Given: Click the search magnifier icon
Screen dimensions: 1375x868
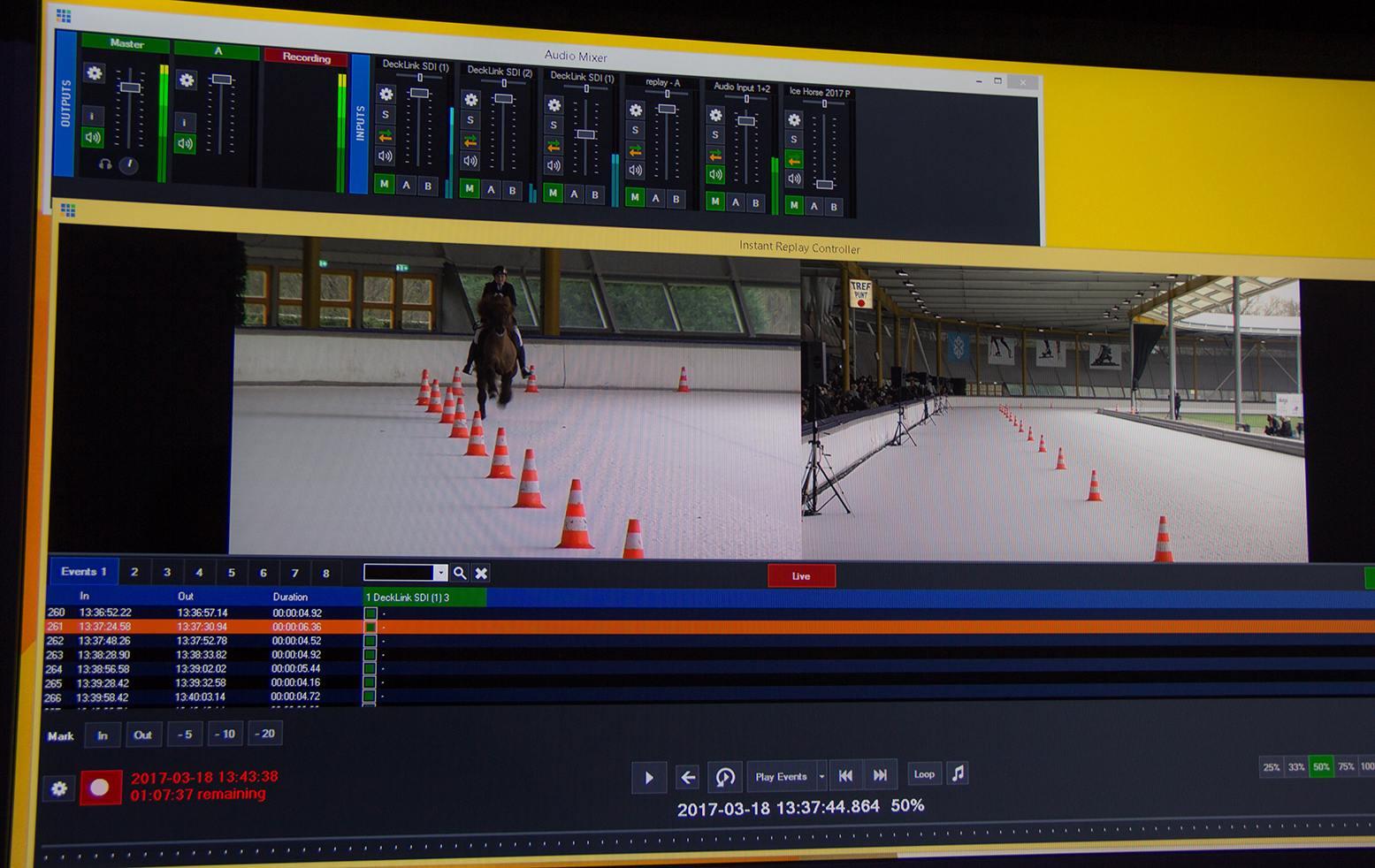Looking at the screenshot, I should [x=460, y=573].
